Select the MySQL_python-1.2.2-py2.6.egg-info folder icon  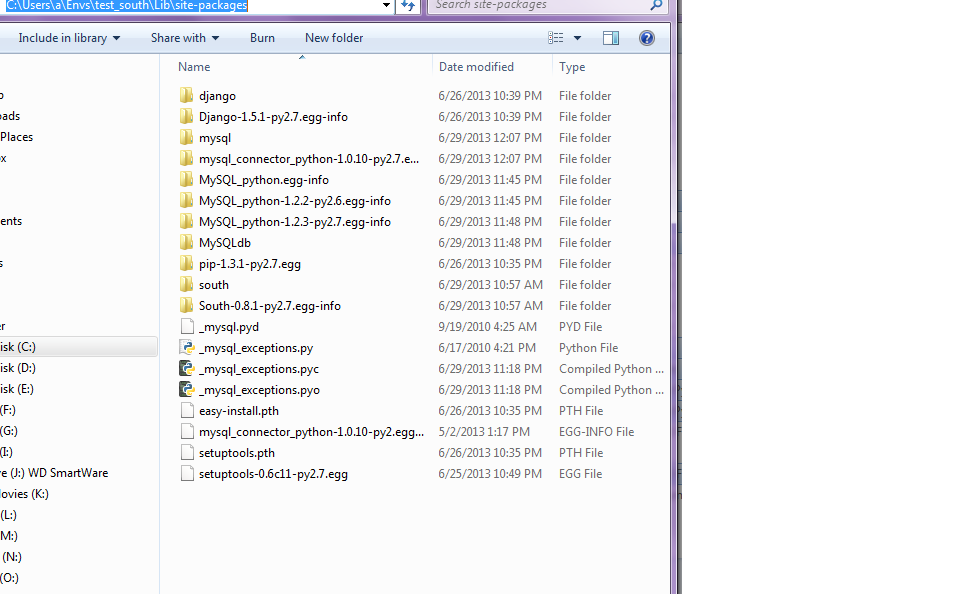point(187,200)
